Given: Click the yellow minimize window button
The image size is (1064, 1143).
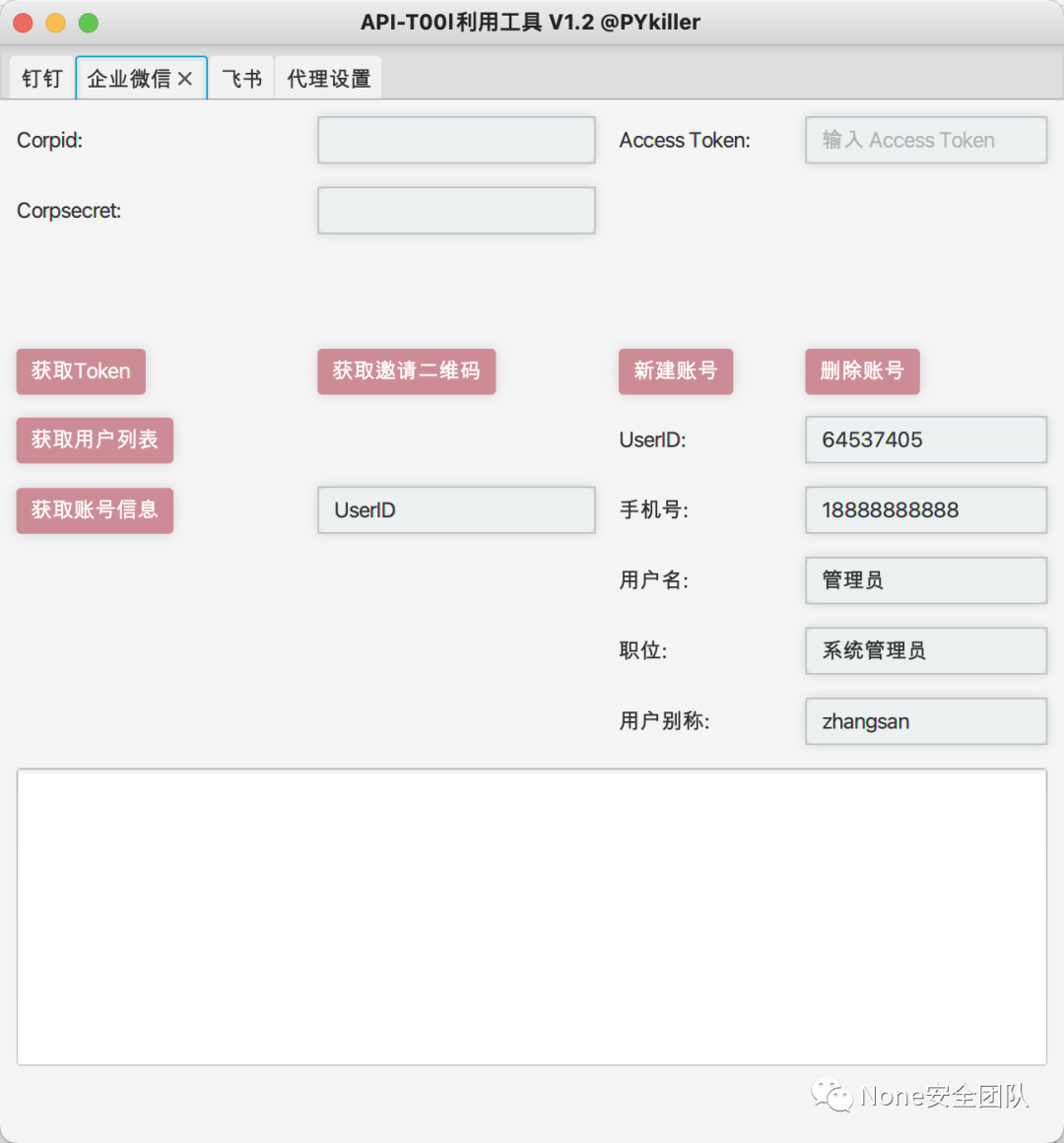Looking at the screenshot, I should click(56, 23).
